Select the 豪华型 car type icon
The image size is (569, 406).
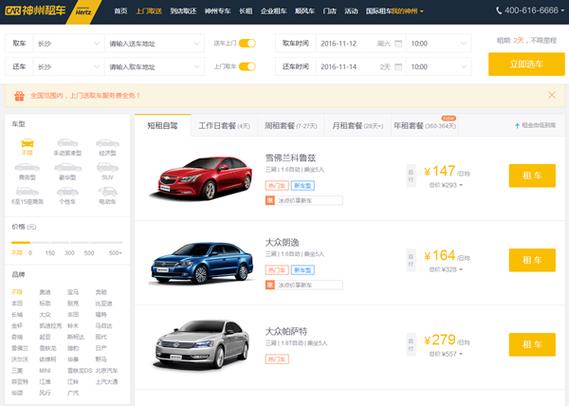(x=67, y=167)
